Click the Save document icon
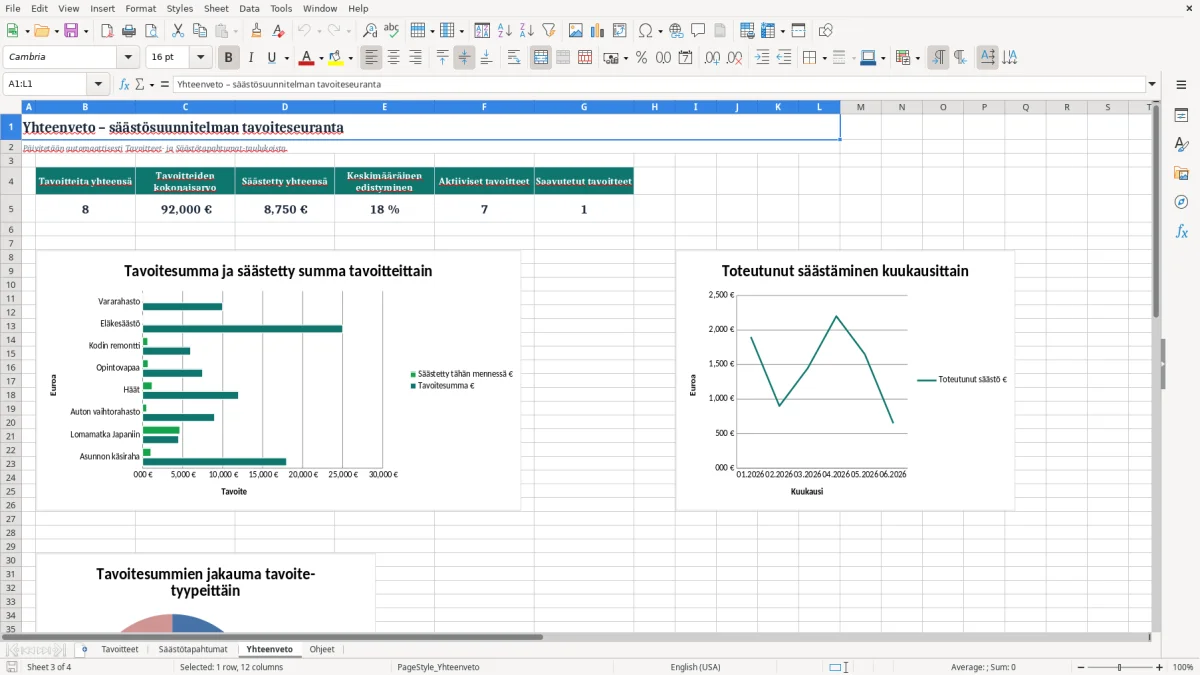The height and width of the screenshot is (675, 1200). [71, 31]
